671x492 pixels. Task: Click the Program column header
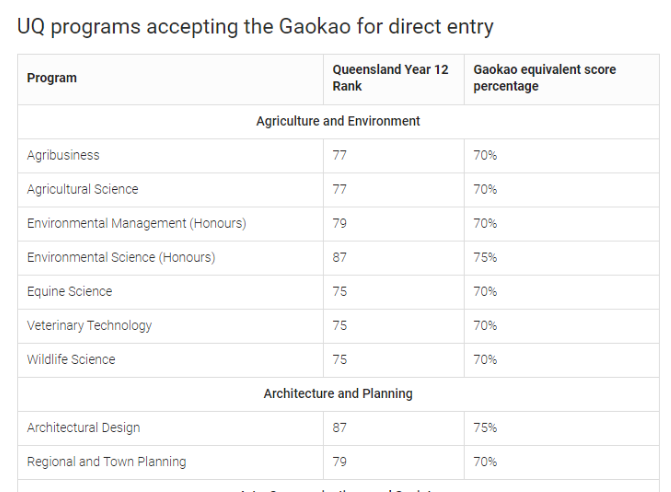point(52,78)
